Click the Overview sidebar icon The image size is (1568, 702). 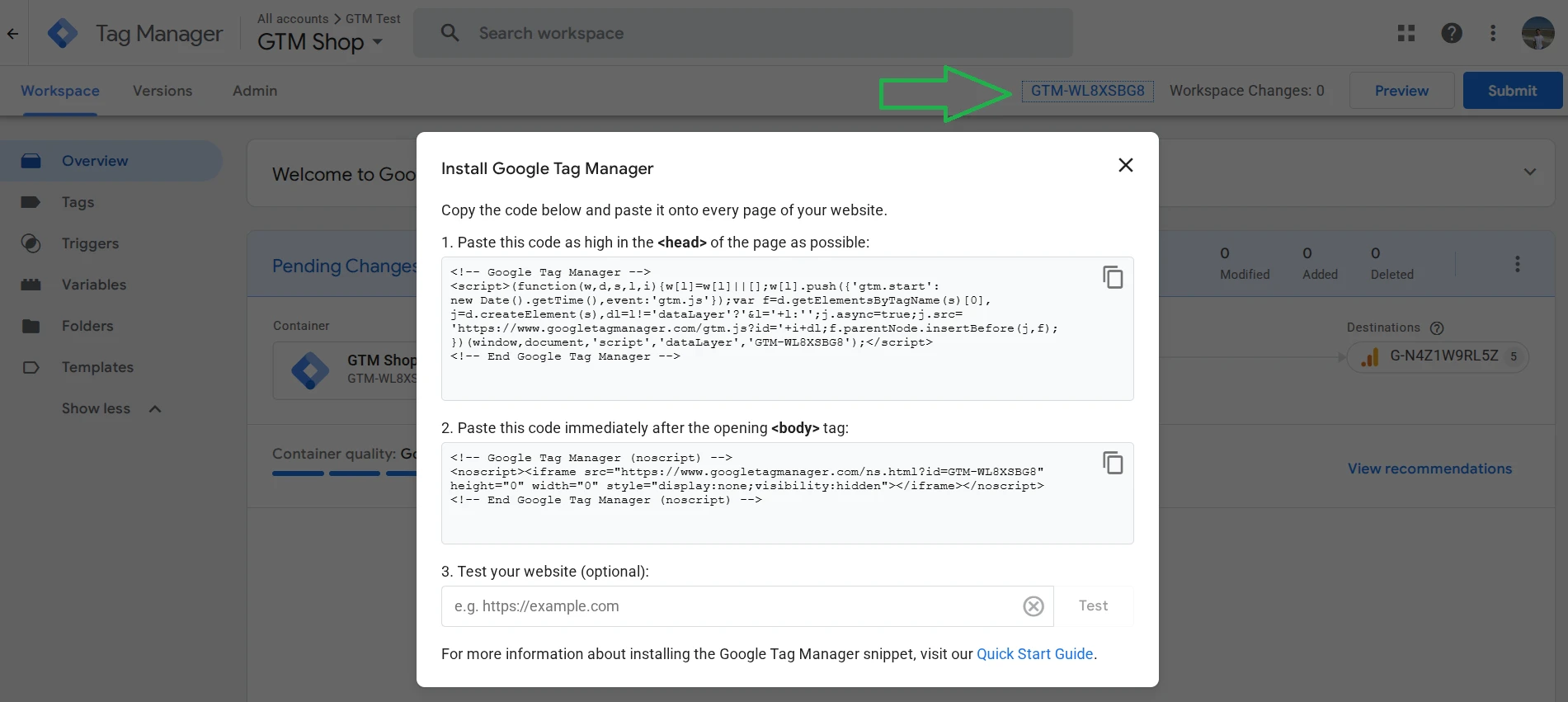[x=31, y=161]
